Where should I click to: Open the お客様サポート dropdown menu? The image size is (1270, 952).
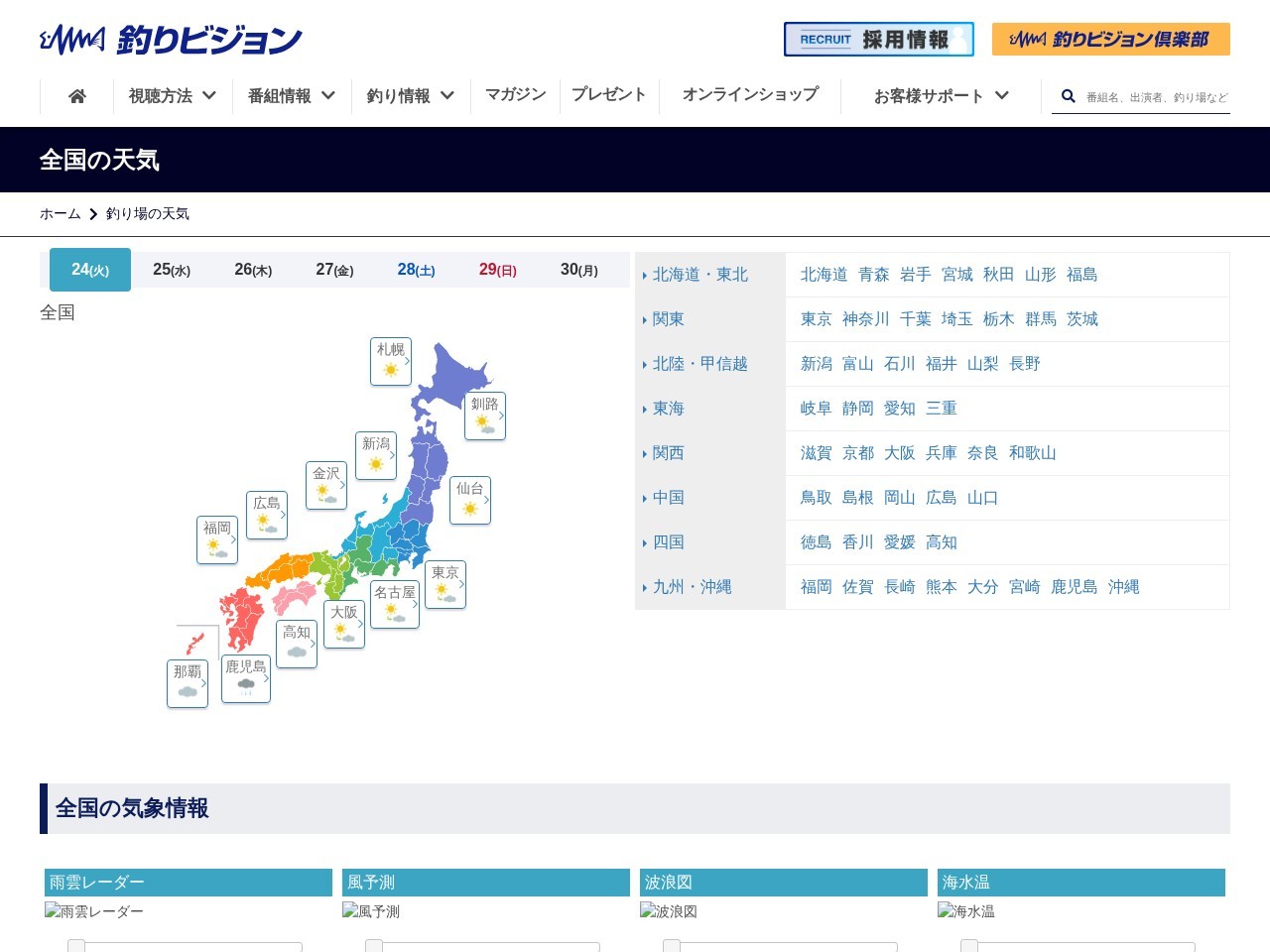coord(941,96)
